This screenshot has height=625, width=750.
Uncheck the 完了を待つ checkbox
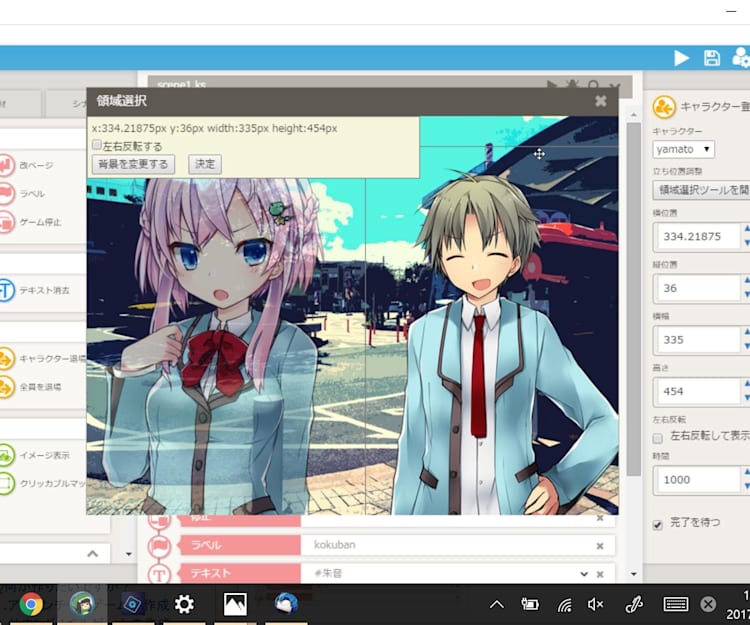tap(658, 525)
